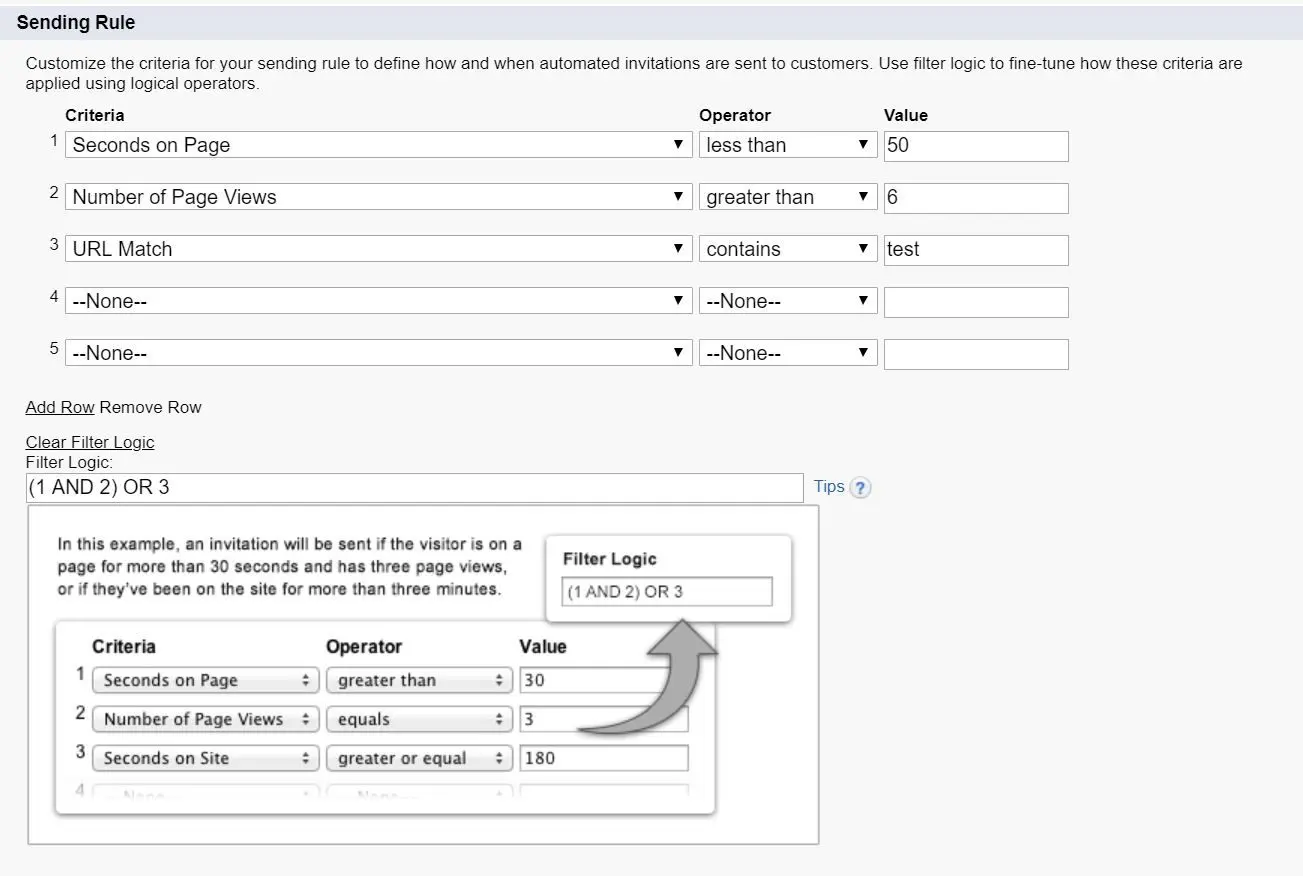1303x877 pixels.
Task: Click the example filter logic tips image
Action: click(x=423, y=675)
